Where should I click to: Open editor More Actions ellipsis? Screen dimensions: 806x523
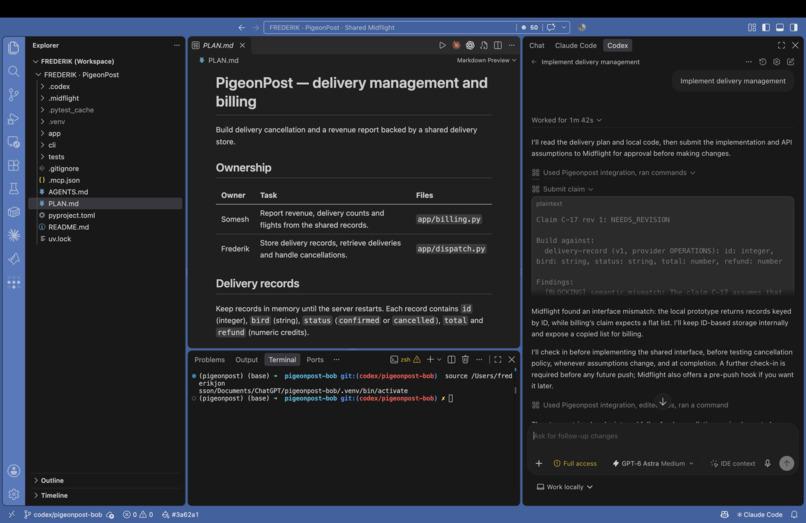511,45
